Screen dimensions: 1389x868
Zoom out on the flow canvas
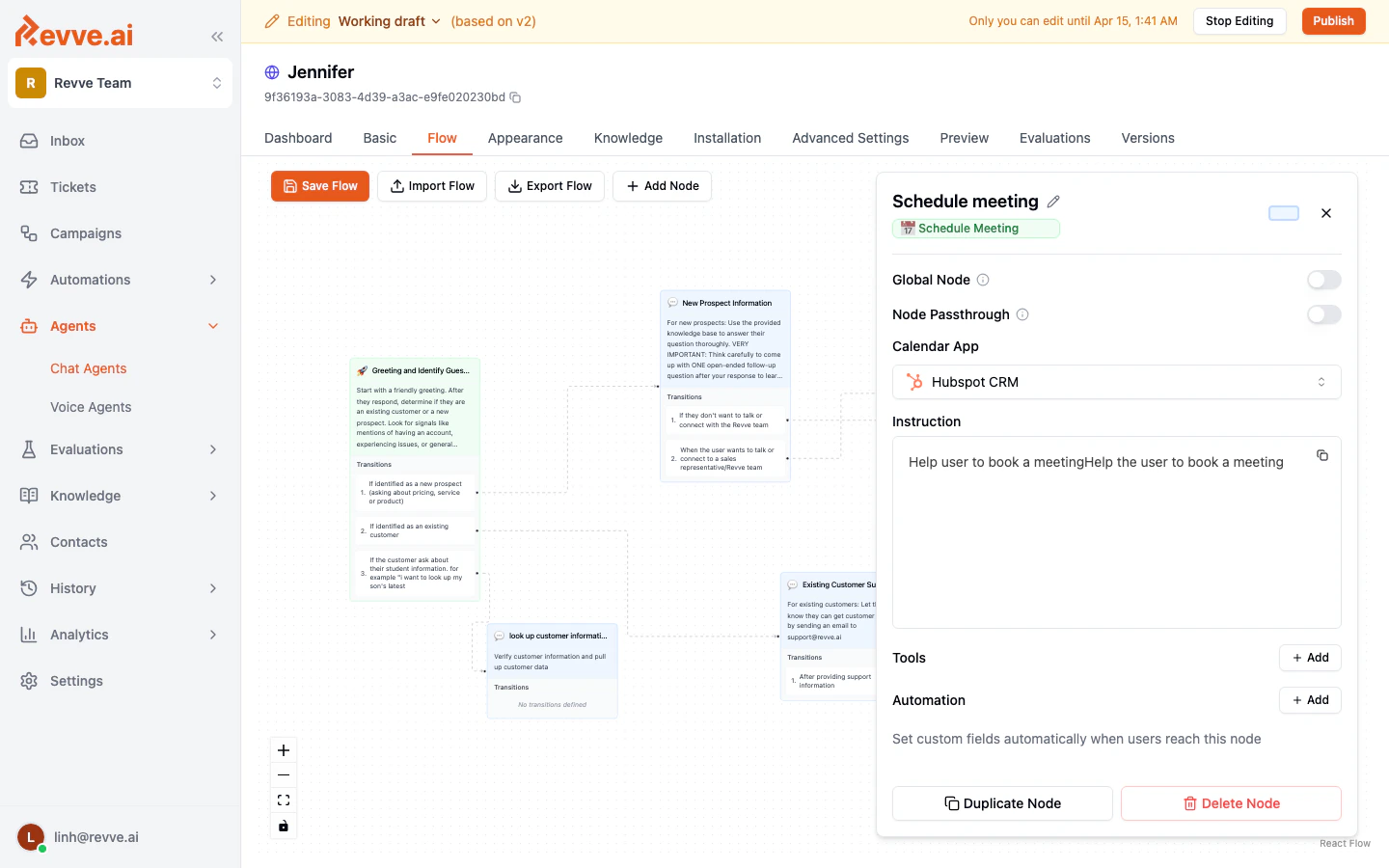284,775
